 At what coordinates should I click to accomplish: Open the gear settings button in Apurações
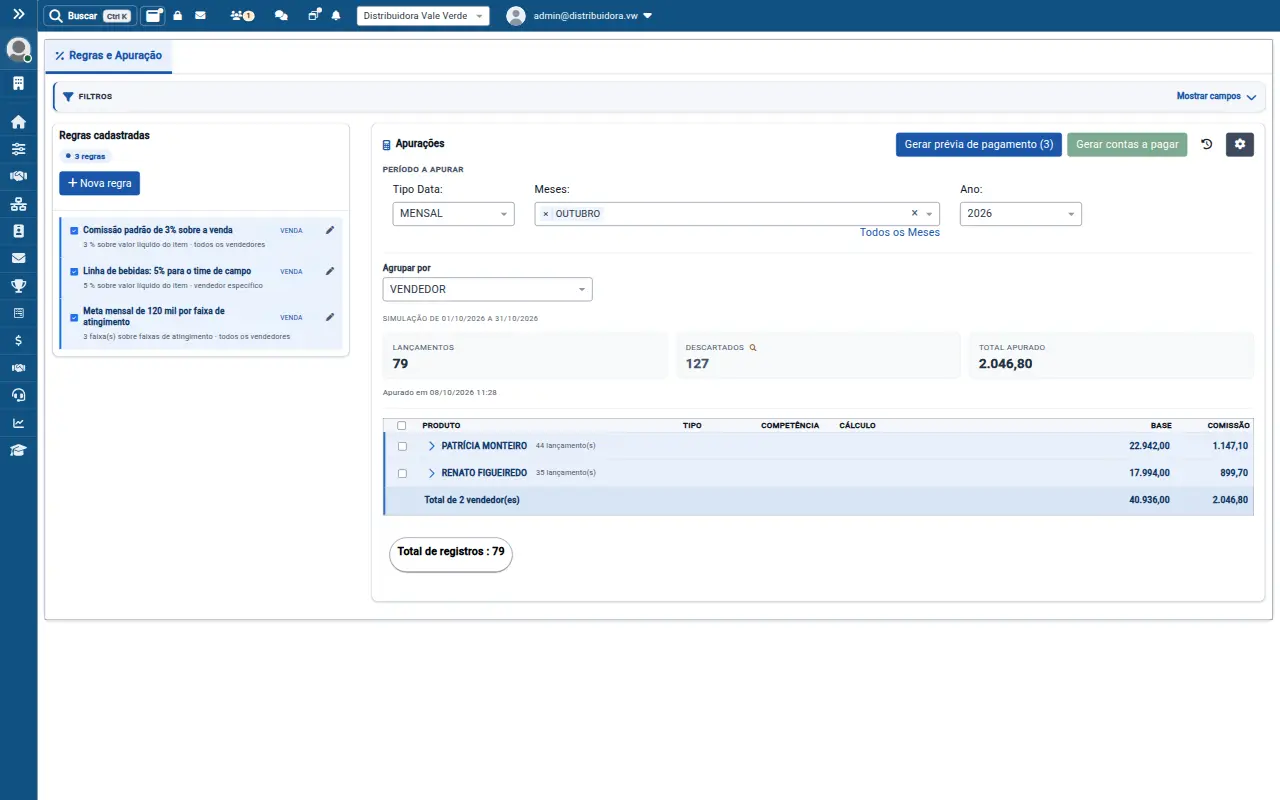(1240, 144)
